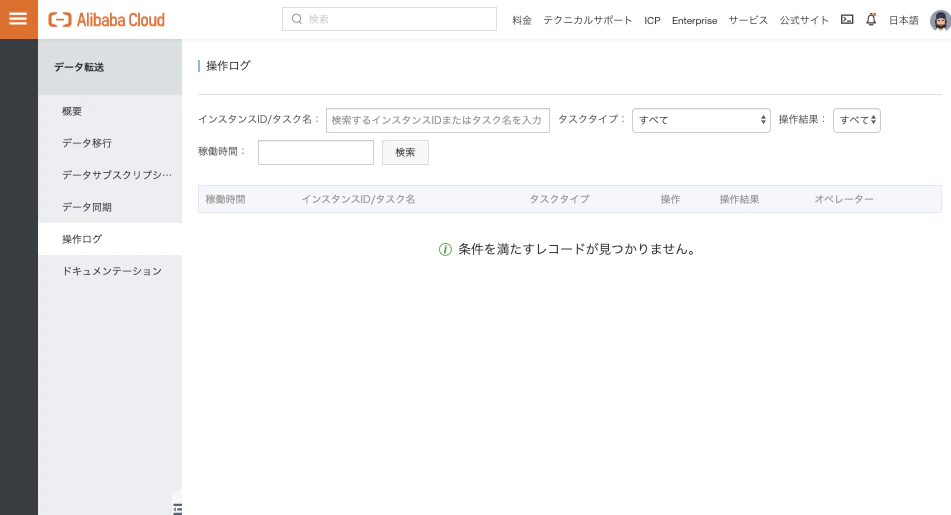Open テクニカルサポート link
951x515 pixels.
(x=587, y=21)
